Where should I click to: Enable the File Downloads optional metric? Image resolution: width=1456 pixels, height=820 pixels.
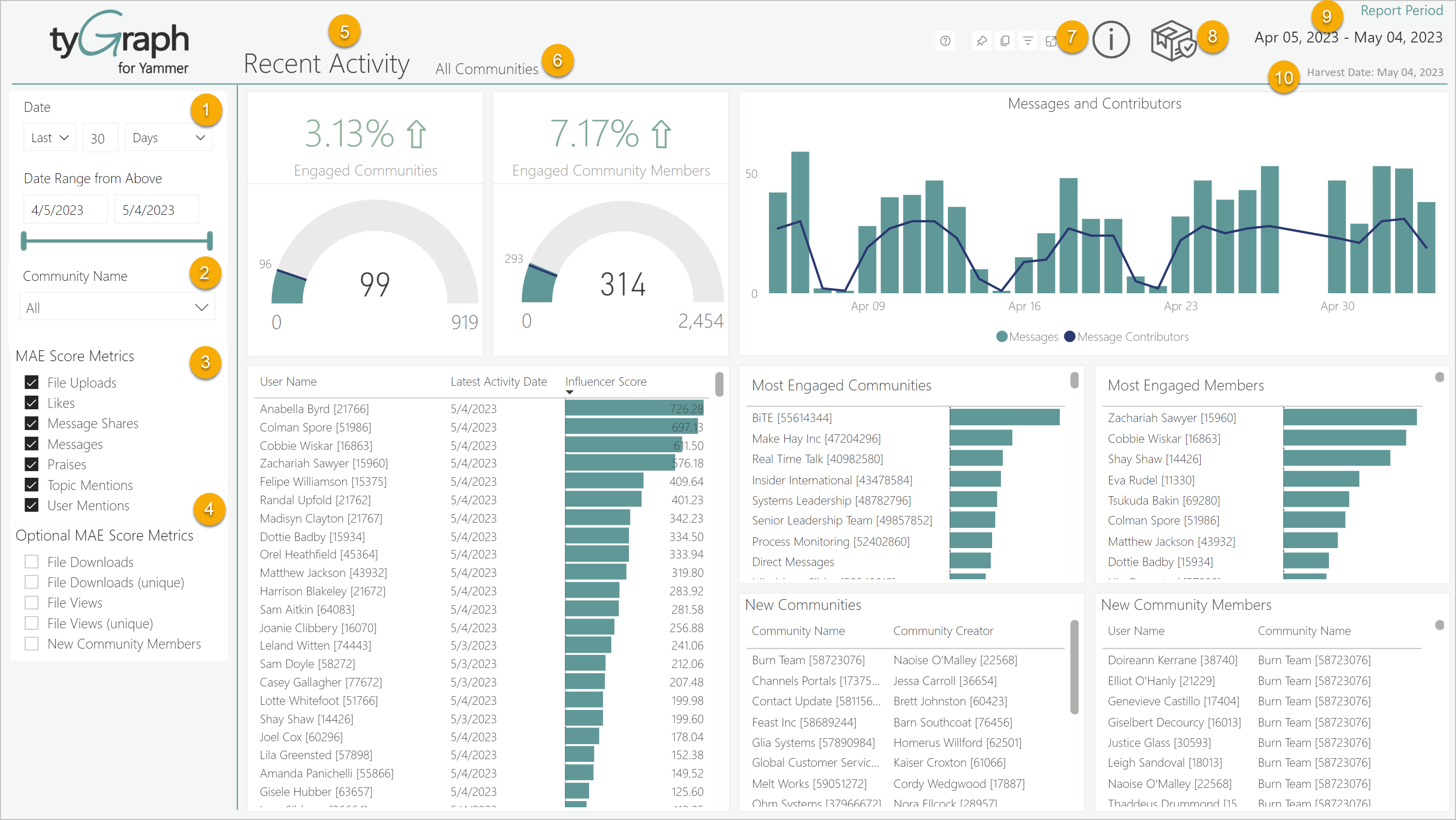click(x=32, y=562)
